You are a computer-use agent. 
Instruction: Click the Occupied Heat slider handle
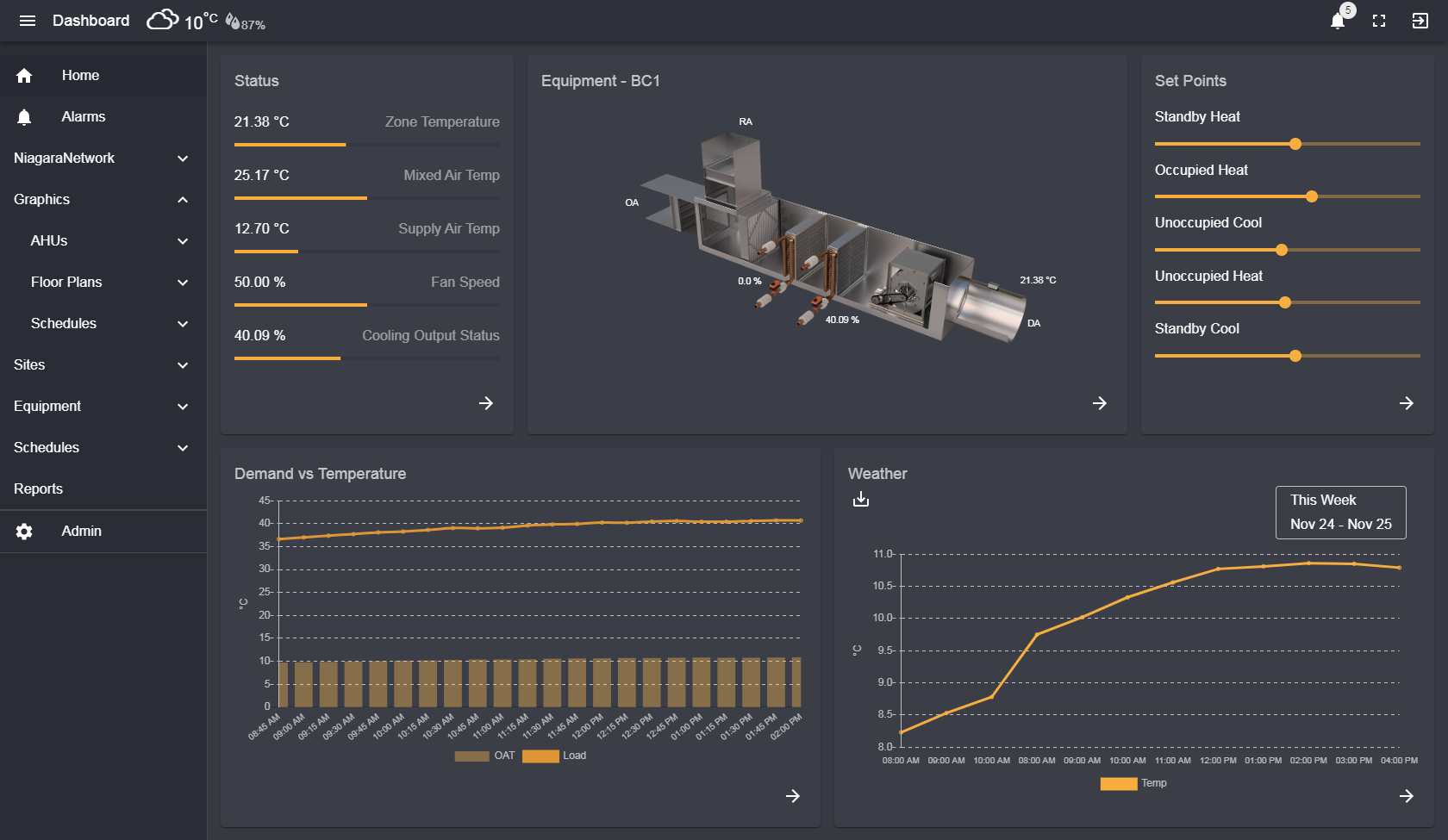tap(1312, 196)
